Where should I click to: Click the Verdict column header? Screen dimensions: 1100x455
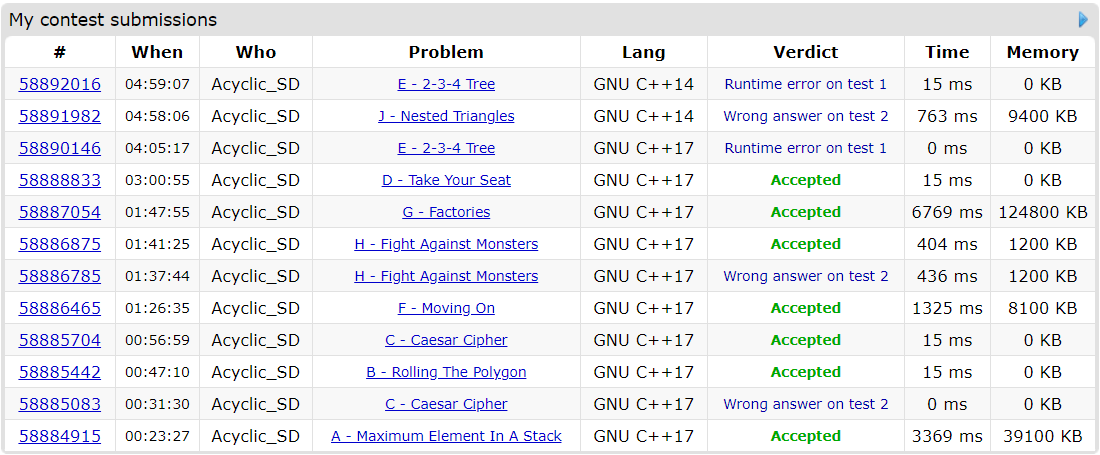point(805,52)
